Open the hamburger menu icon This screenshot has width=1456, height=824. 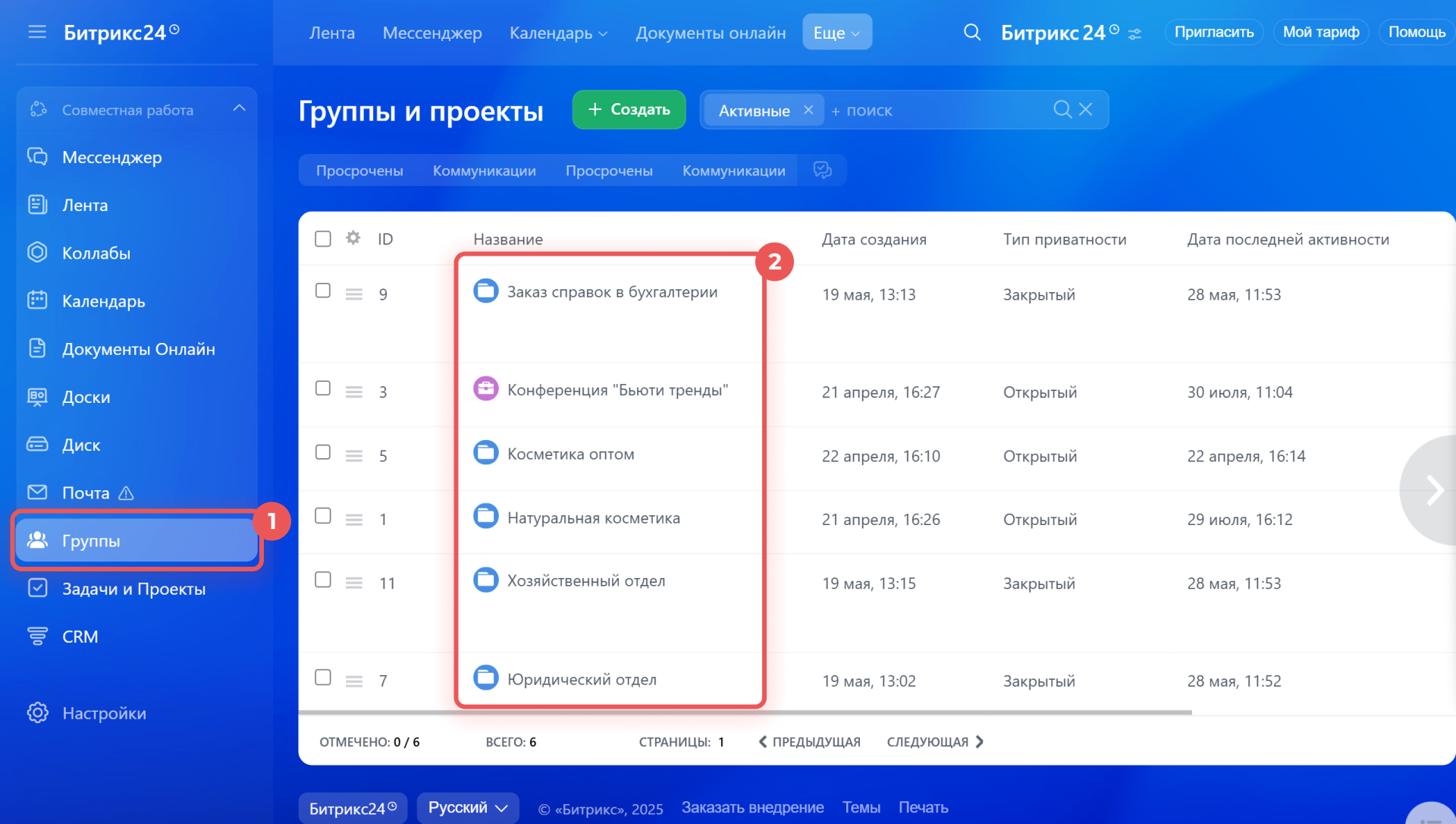click(x=37, y=32)
